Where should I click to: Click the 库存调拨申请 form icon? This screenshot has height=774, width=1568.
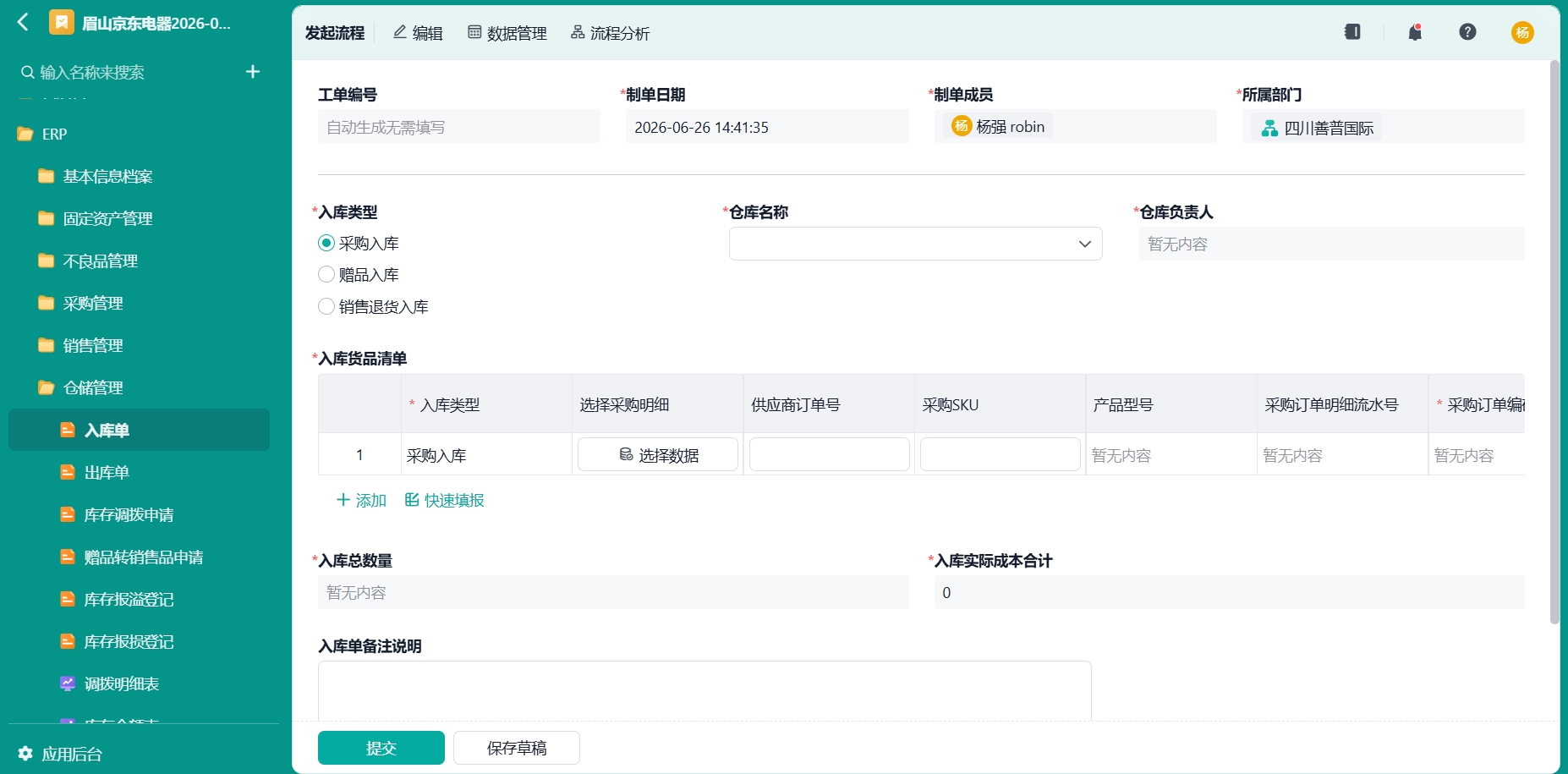coord(68,514)
